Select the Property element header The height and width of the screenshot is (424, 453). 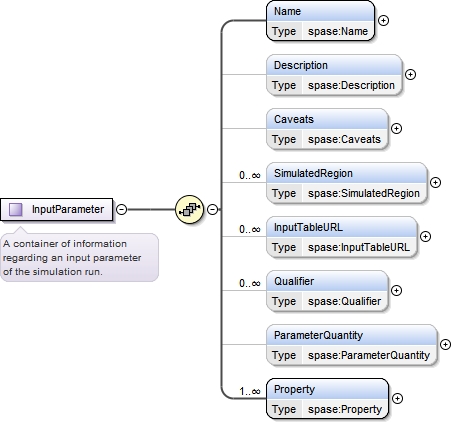click(328, 389)
